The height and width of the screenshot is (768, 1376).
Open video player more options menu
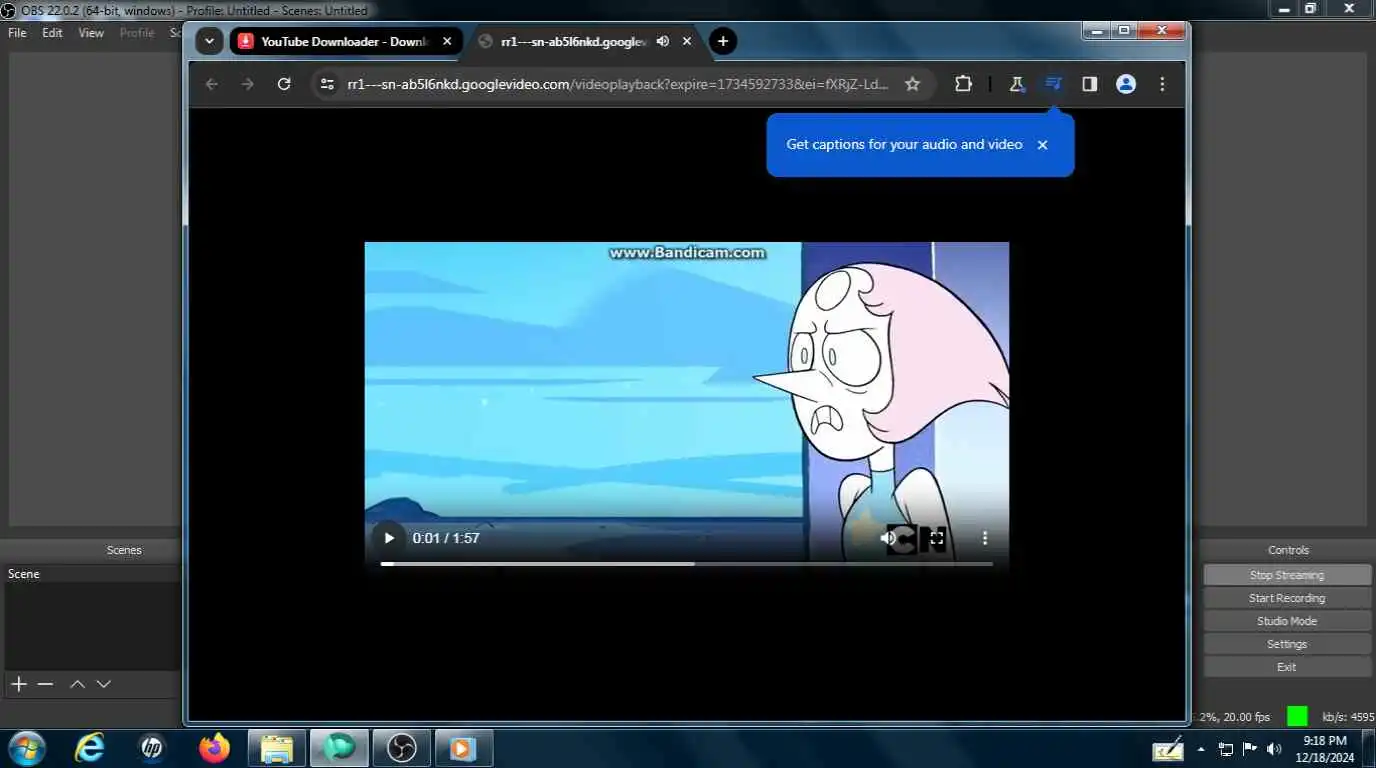tap(985, 538)
